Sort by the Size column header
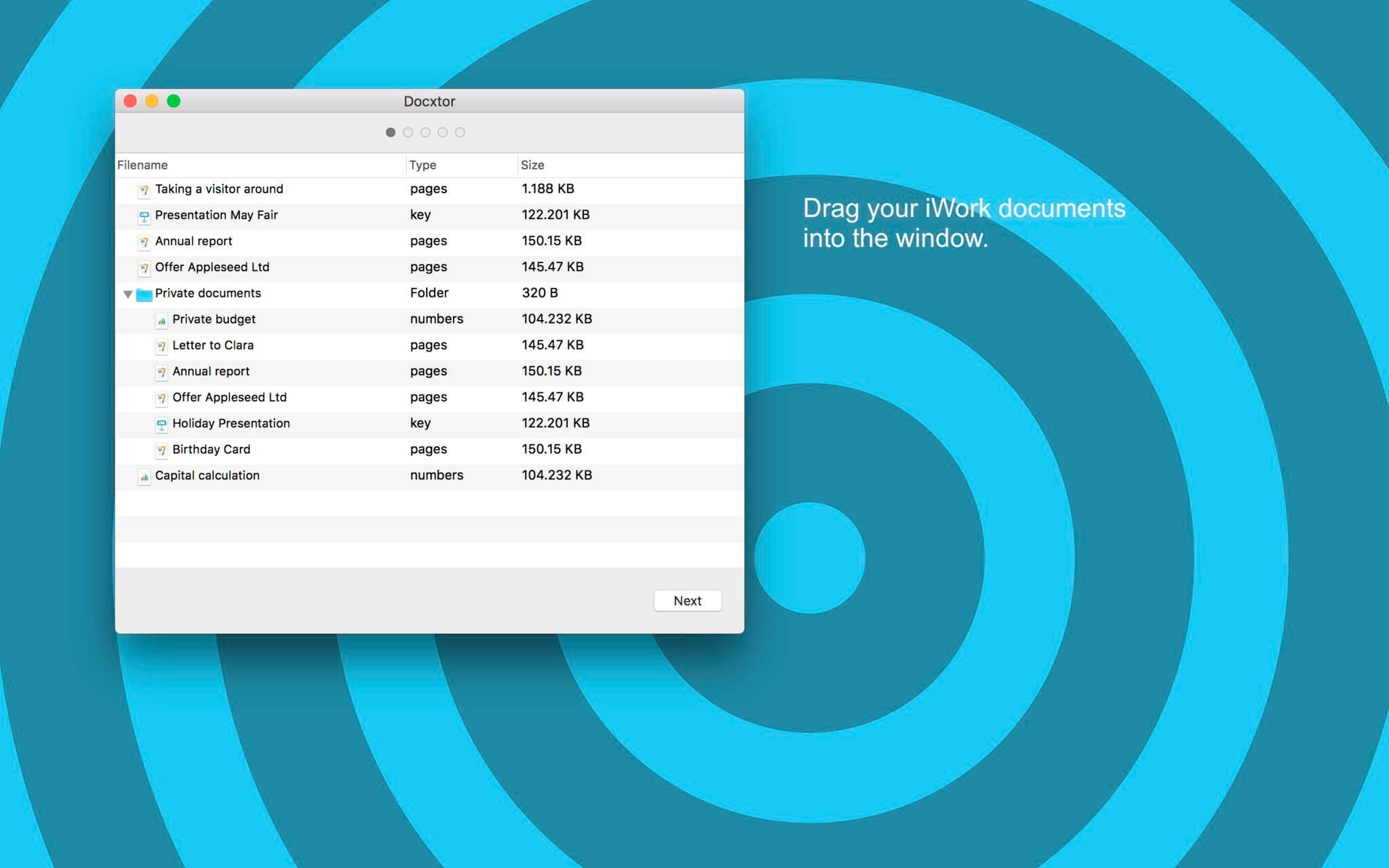This screenshot has height=868, width=1389. 631,165
